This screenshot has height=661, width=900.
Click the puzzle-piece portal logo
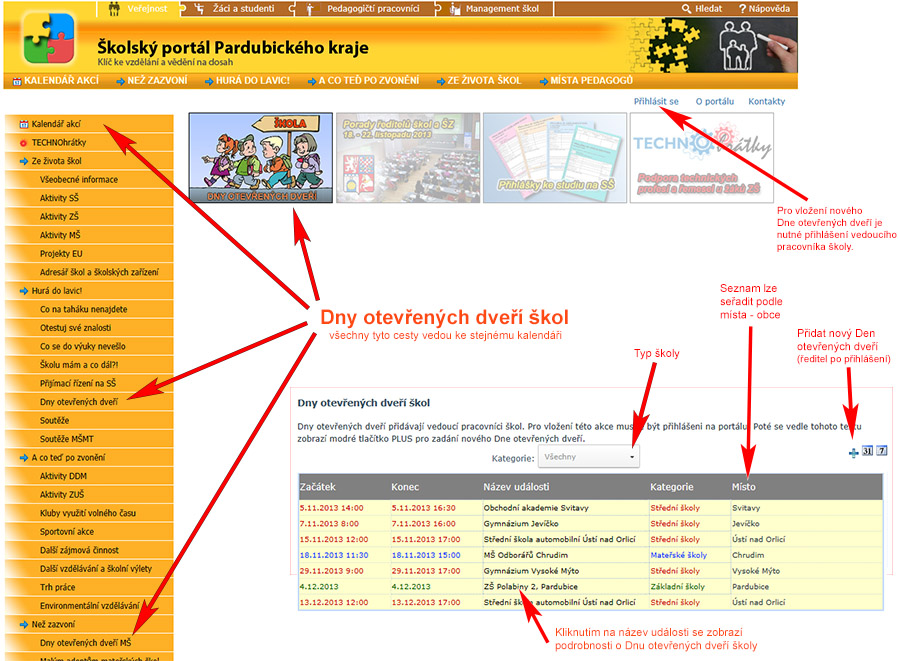[49, 38]
